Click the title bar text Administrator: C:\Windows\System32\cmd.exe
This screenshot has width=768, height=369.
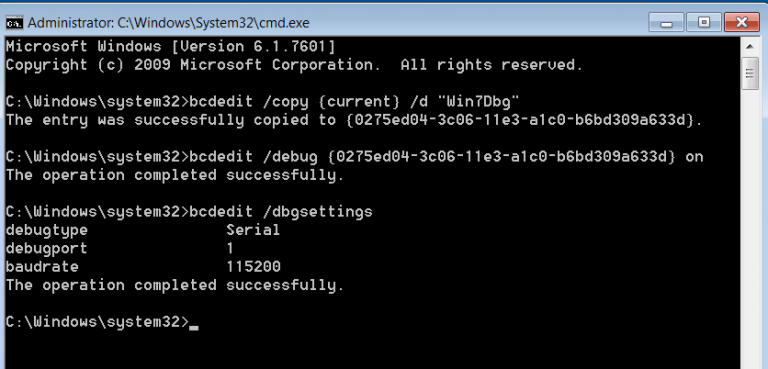click(168, 23)
